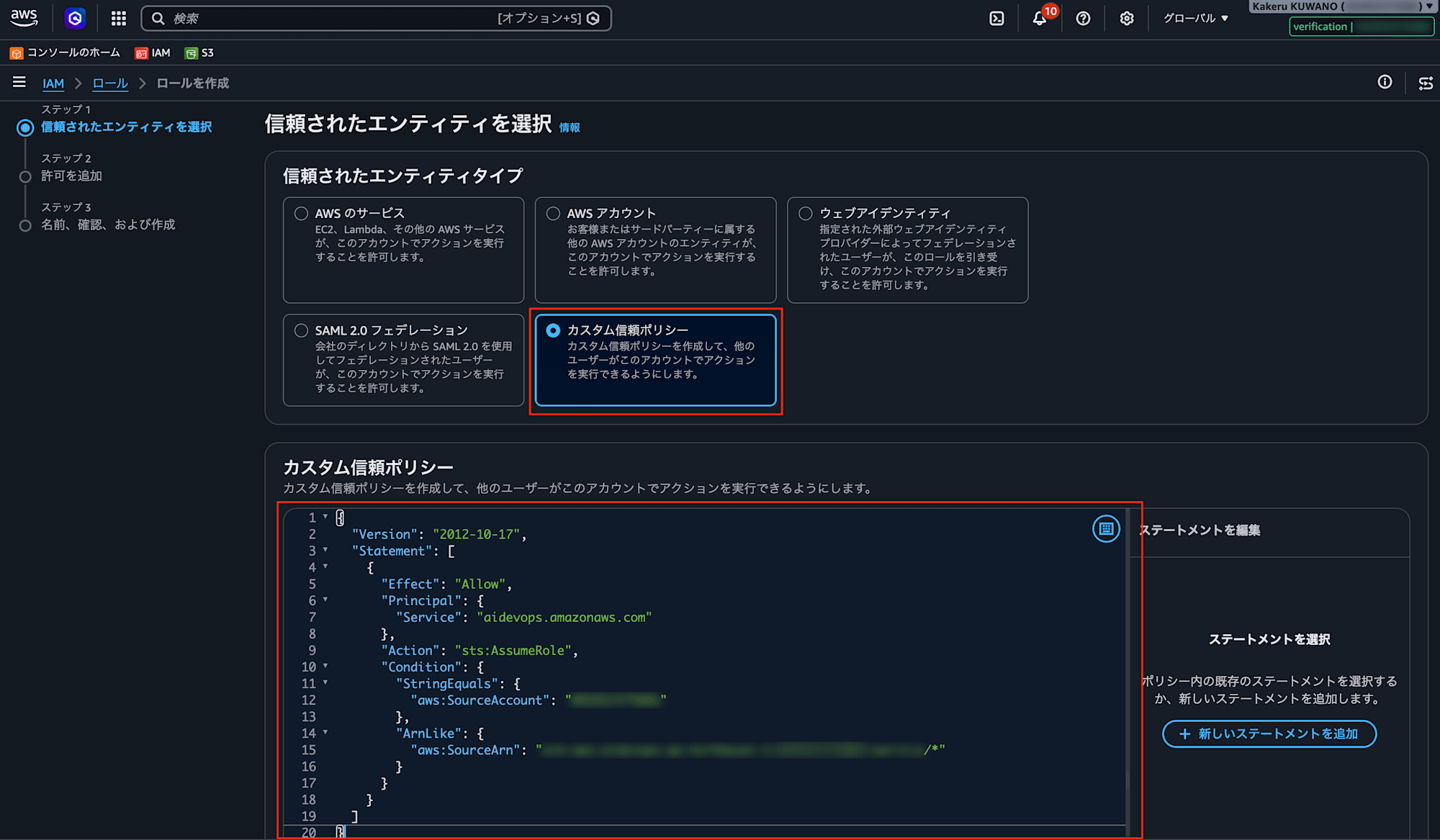Open the info panel icon
This screenshot has height=840, width=1440.
coord(1385,82)
